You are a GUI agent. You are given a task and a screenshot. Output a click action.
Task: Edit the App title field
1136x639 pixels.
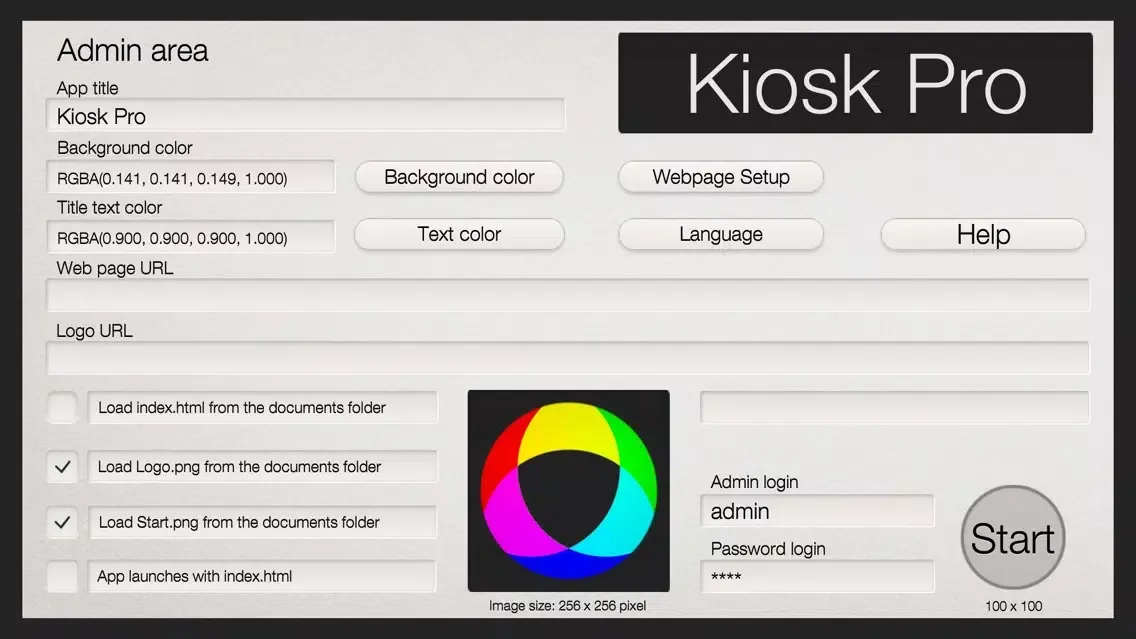[x=305, y=115]
